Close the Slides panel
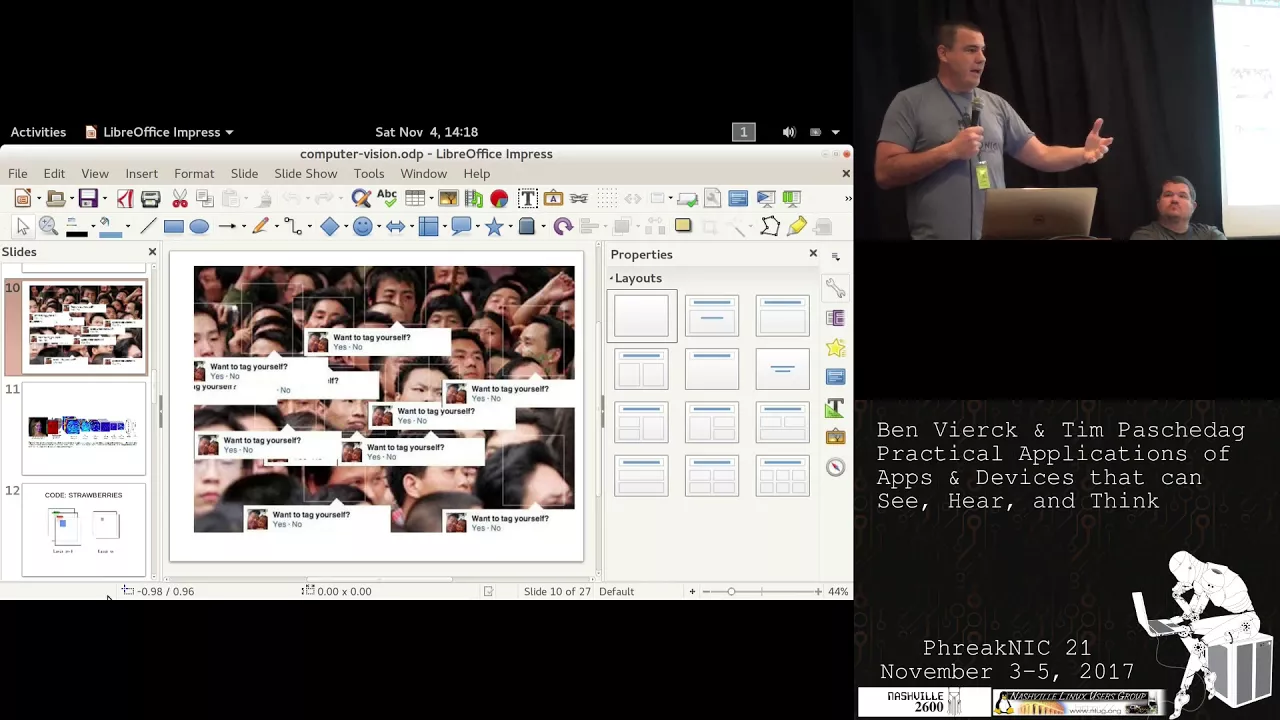This screenshot has width=1280, height=720. point(152,252)
